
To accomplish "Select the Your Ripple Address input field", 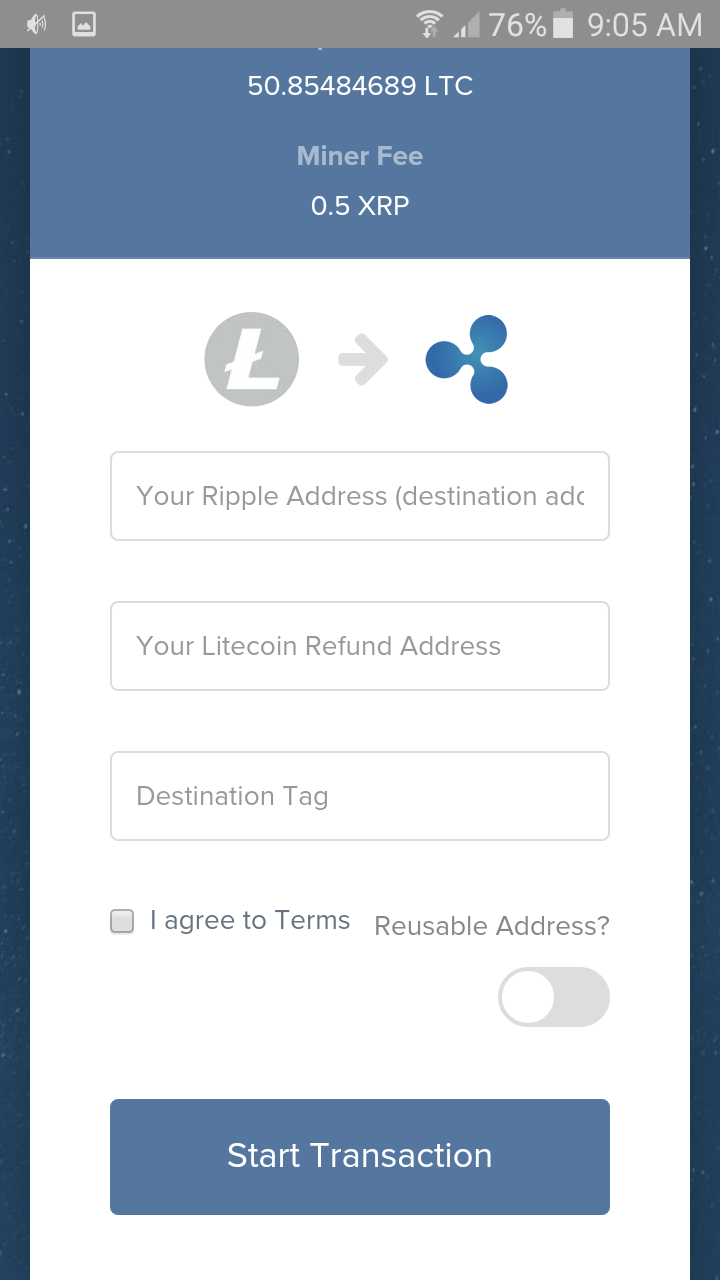I will tap(360, 496).
